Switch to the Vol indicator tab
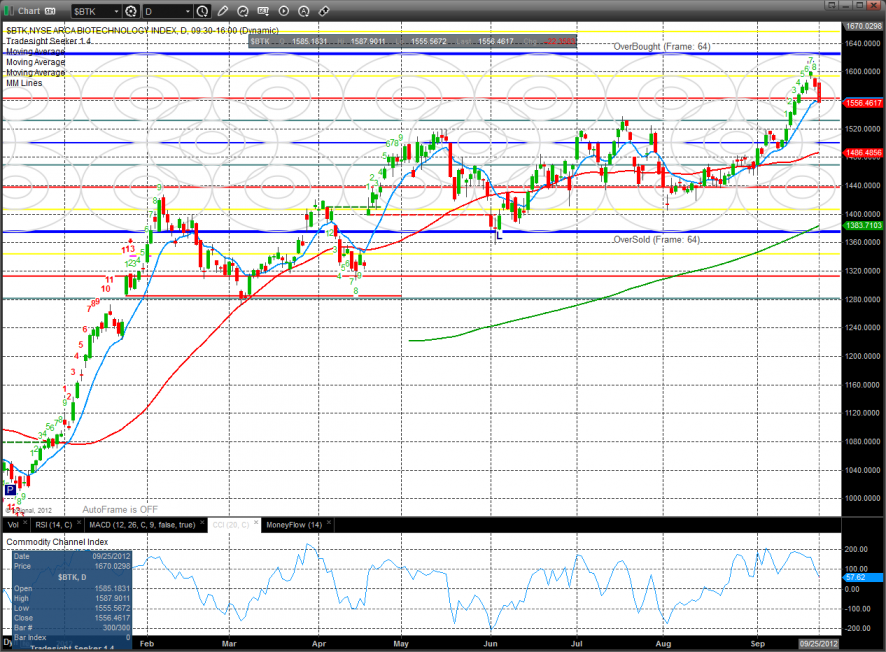Image resolution: width=886 pixels, height=652 pixels. click(x=13, y=524)
